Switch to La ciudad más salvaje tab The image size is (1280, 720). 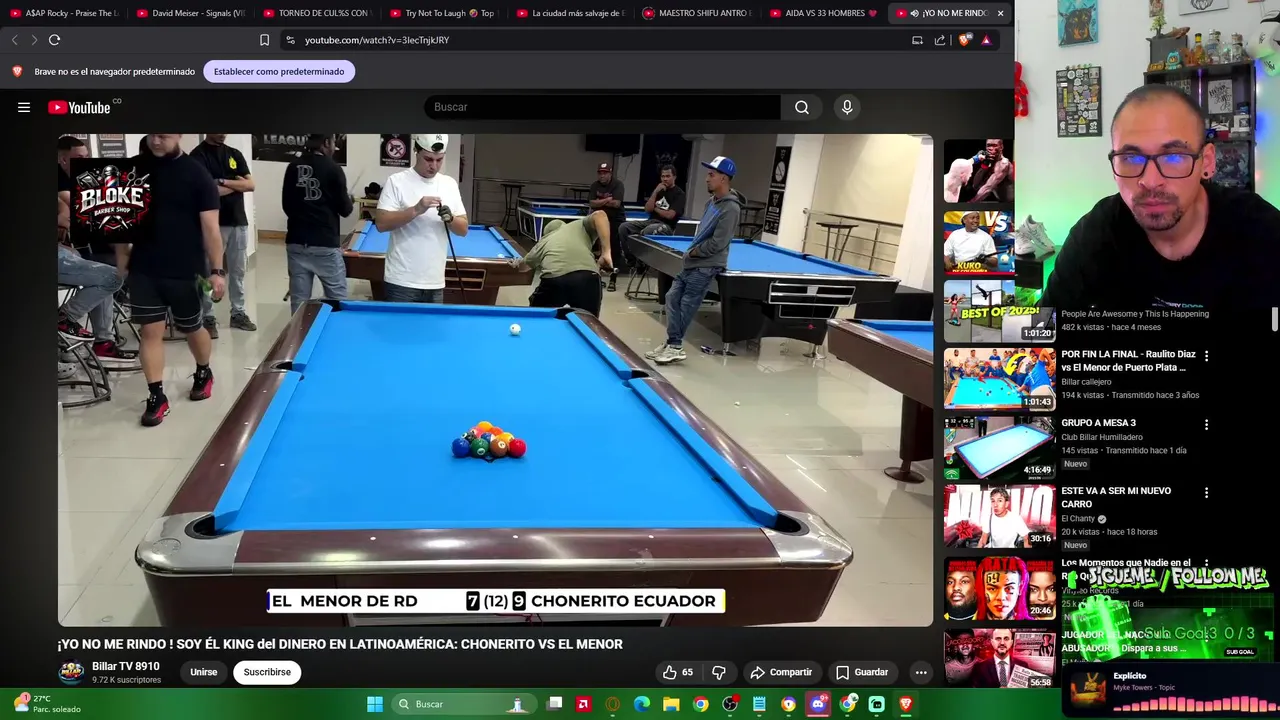point(571,13)
